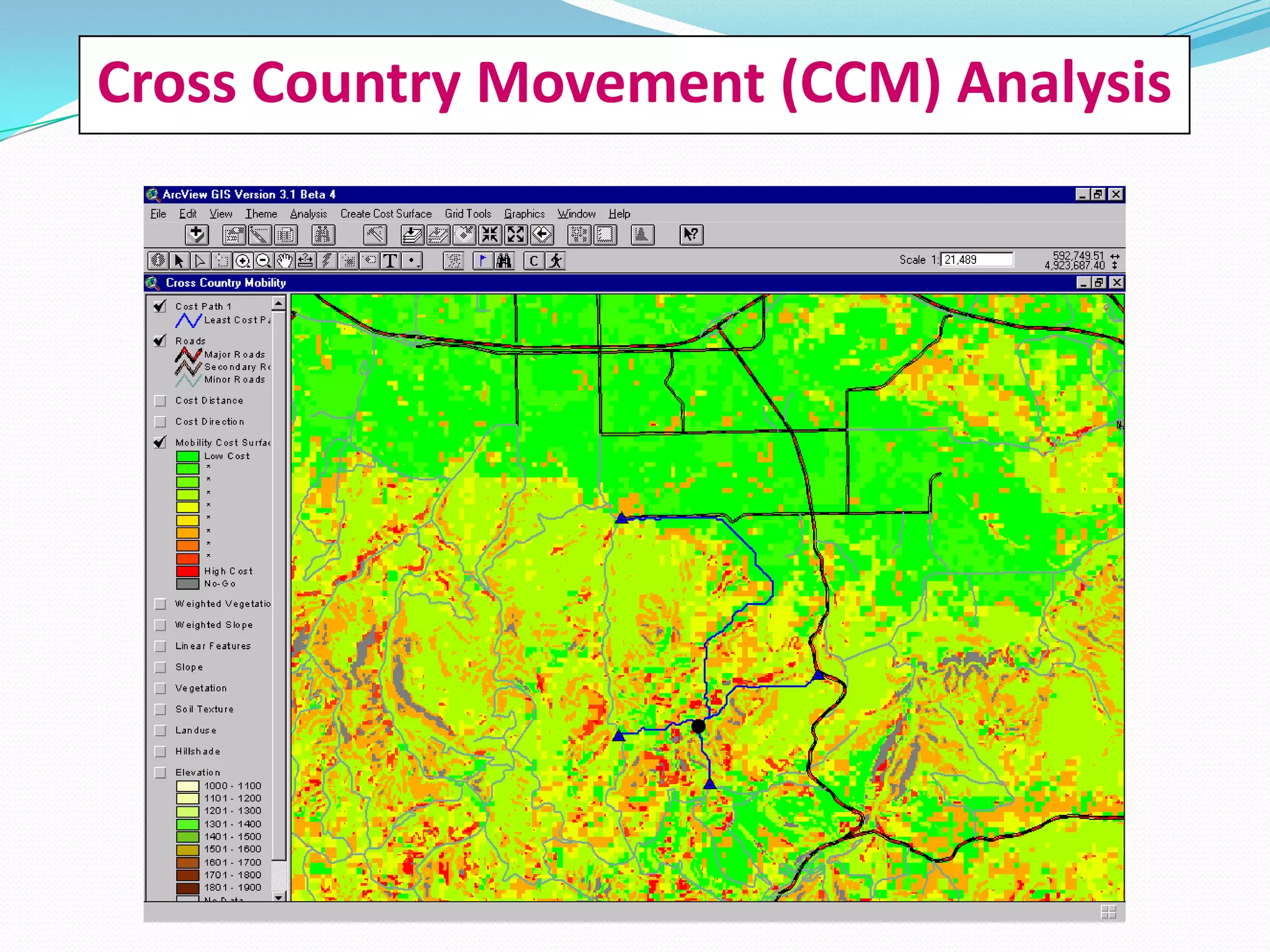Select the Elevation theme name

(198, 773)
